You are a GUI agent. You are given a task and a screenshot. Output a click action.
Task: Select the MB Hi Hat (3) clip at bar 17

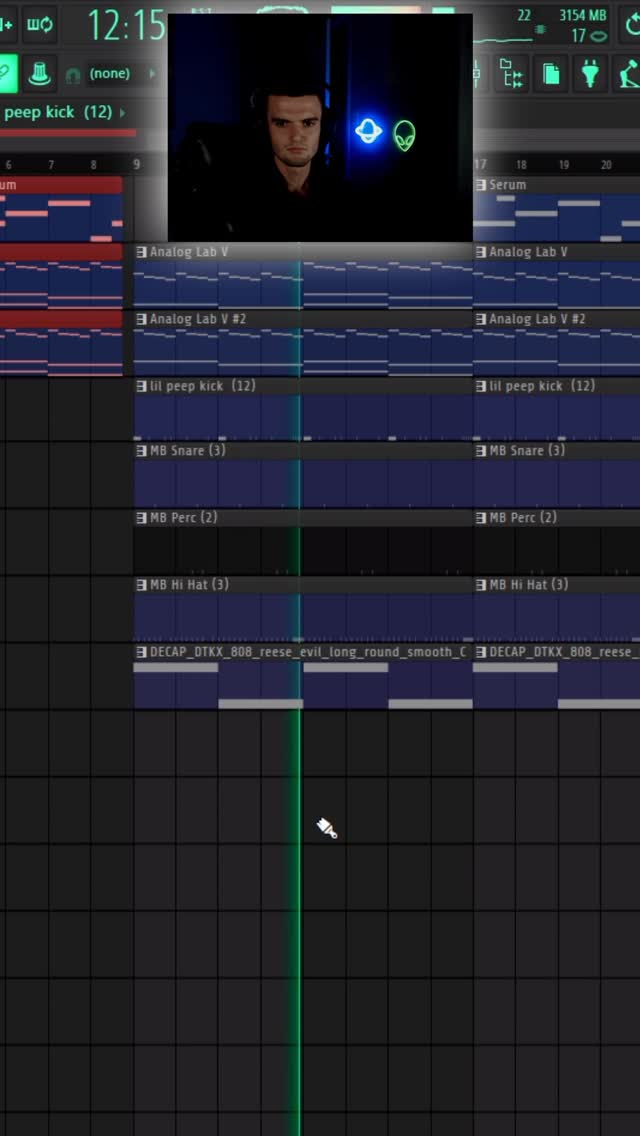click(556, 610)
